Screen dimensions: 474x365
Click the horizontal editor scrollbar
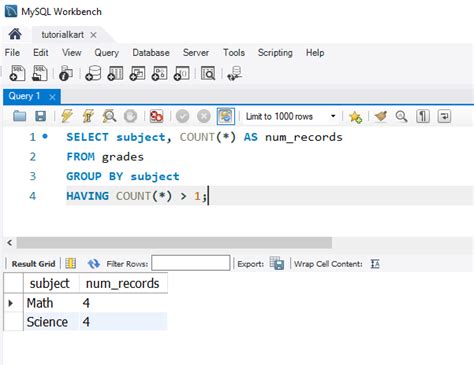(x=174, y=242)
